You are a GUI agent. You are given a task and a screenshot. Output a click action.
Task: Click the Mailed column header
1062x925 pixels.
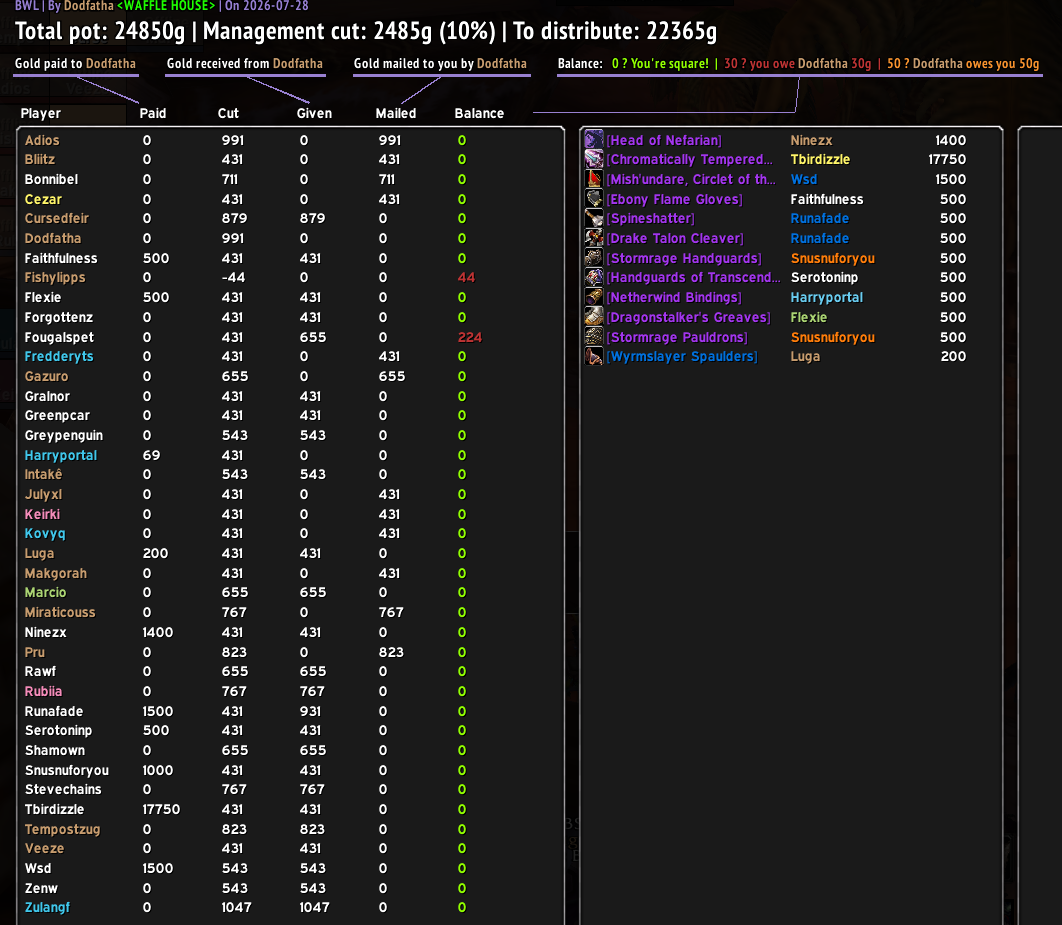(396, 113)
